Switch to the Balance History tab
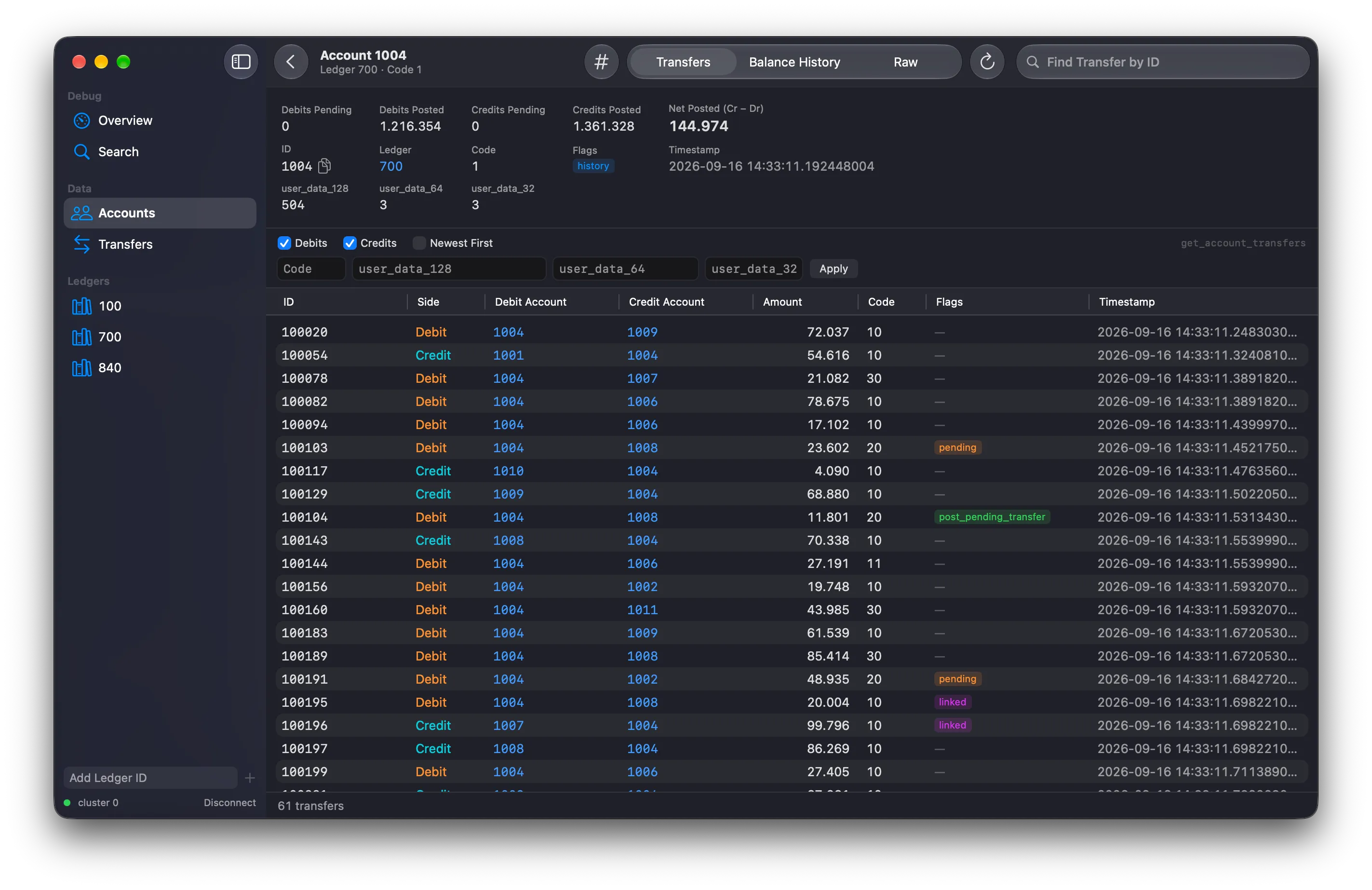The height and width of the screenshot is (890, 1372). 794,62
